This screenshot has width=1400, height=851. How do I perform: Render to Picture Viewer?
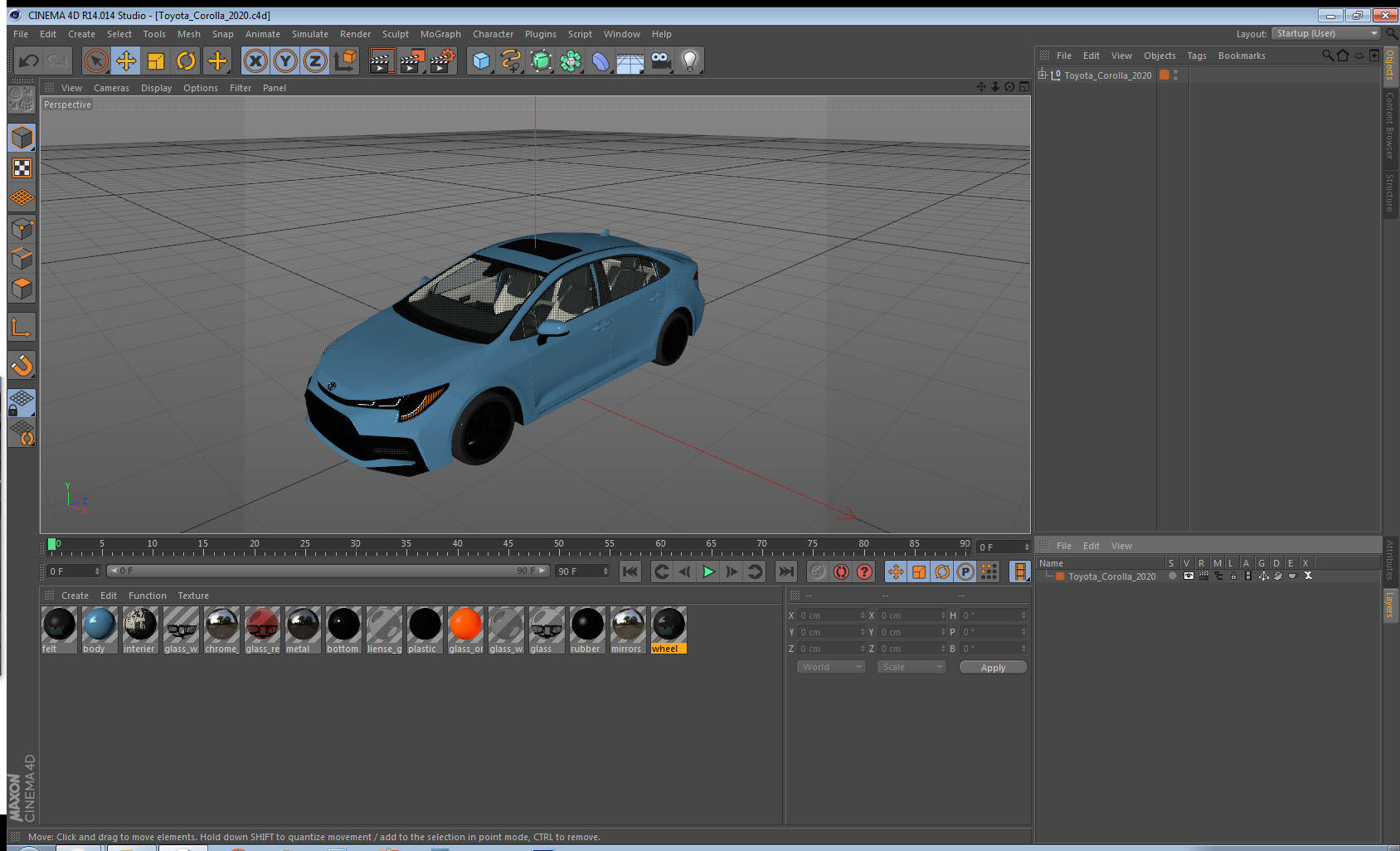(x=412, y=61)
